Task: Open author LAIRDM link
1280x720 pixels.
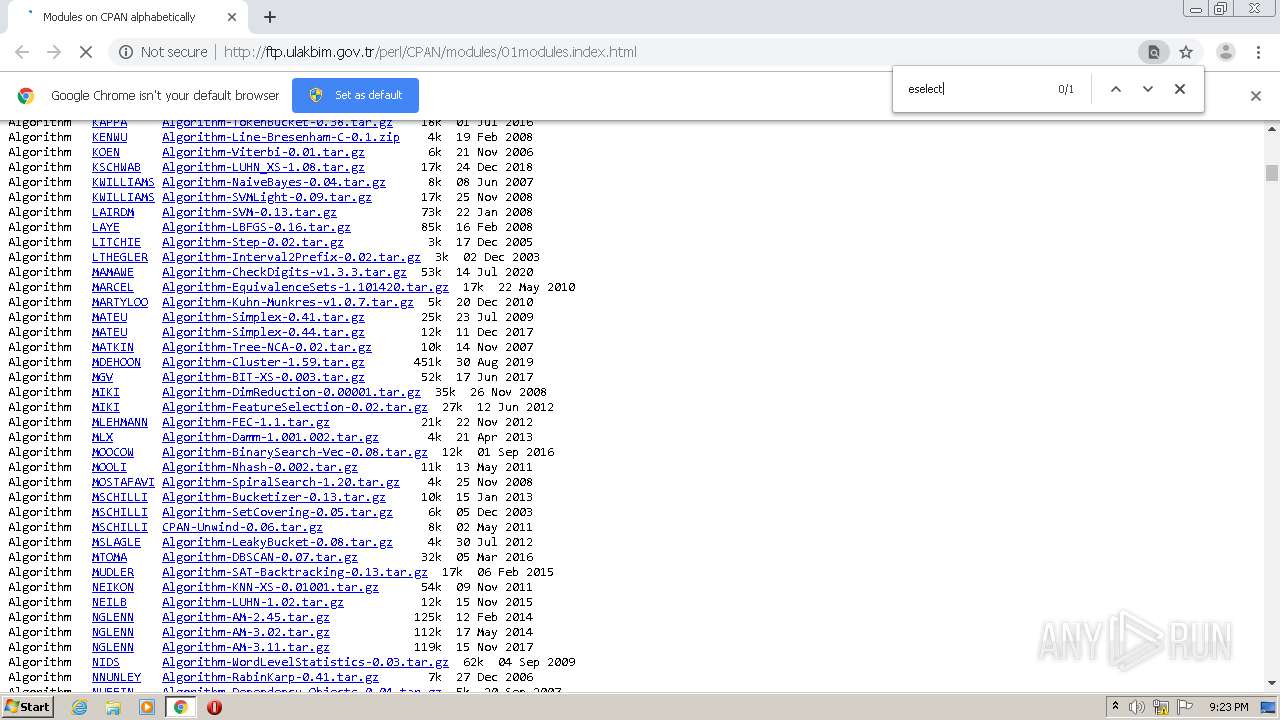Action: click(x=113, y=212)
